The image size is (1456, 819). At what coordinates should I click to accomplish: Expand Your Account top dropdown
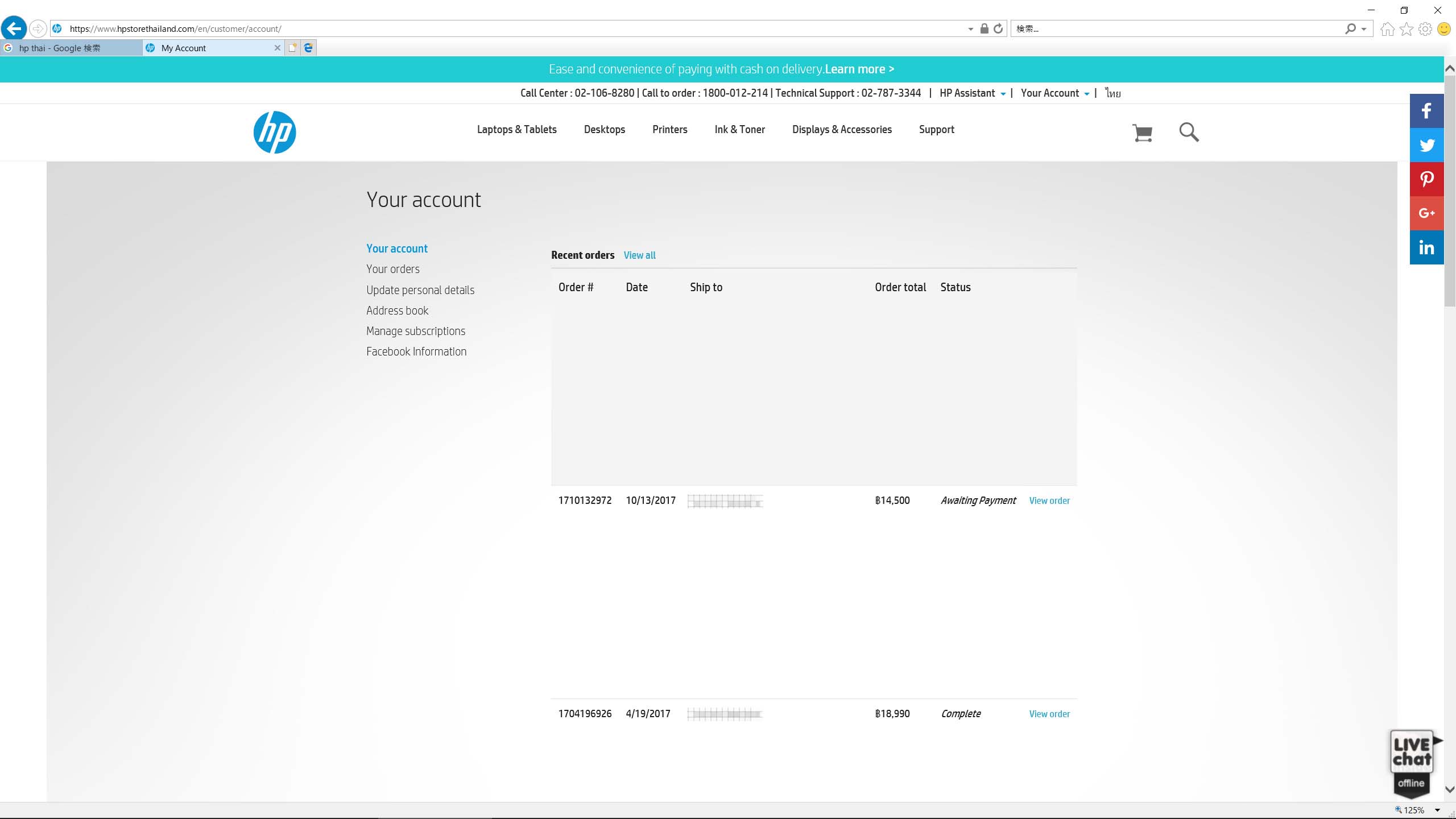(x=1055, y=93)
